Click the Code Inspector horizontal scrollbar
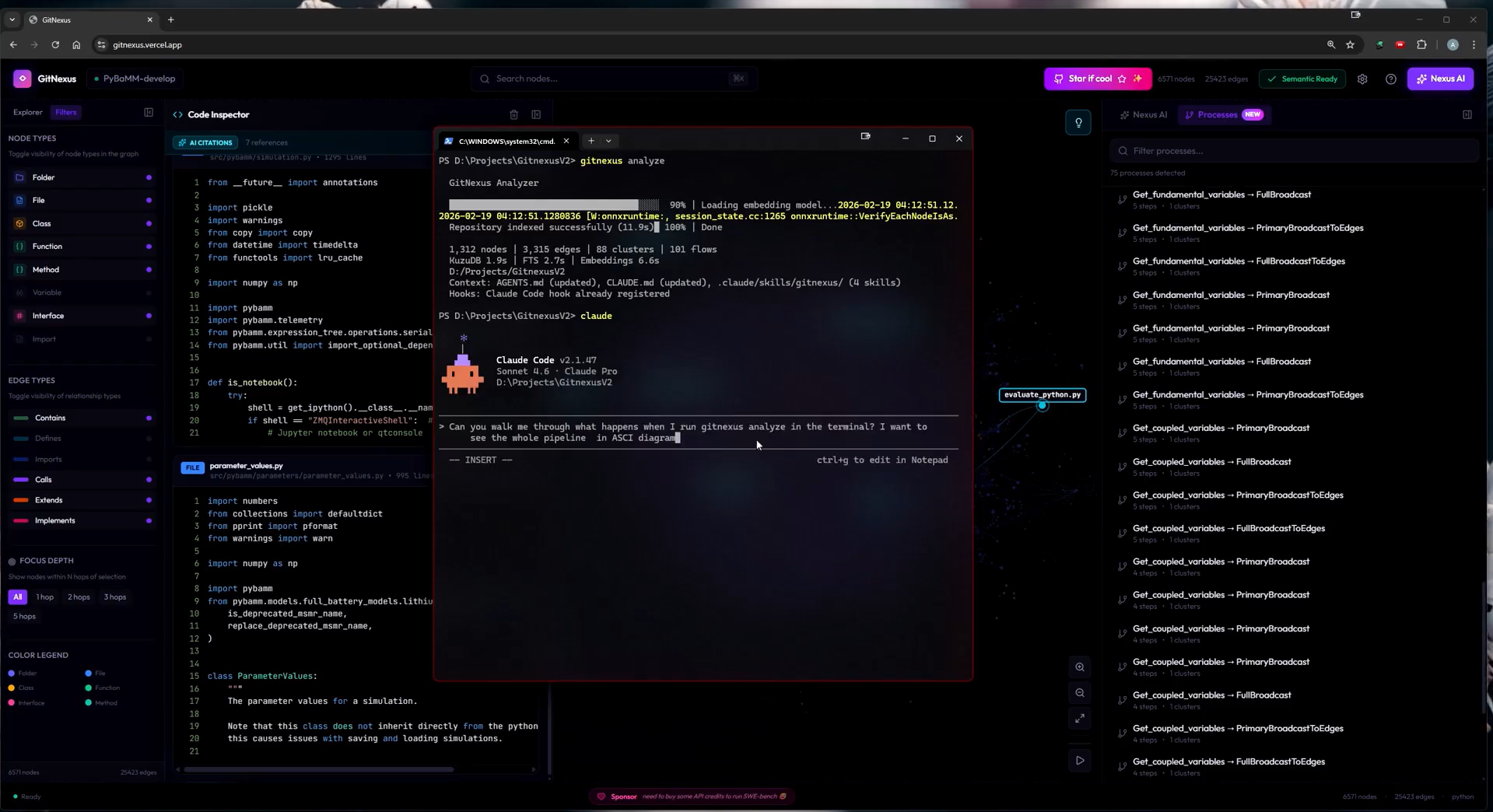 (319, 770)
